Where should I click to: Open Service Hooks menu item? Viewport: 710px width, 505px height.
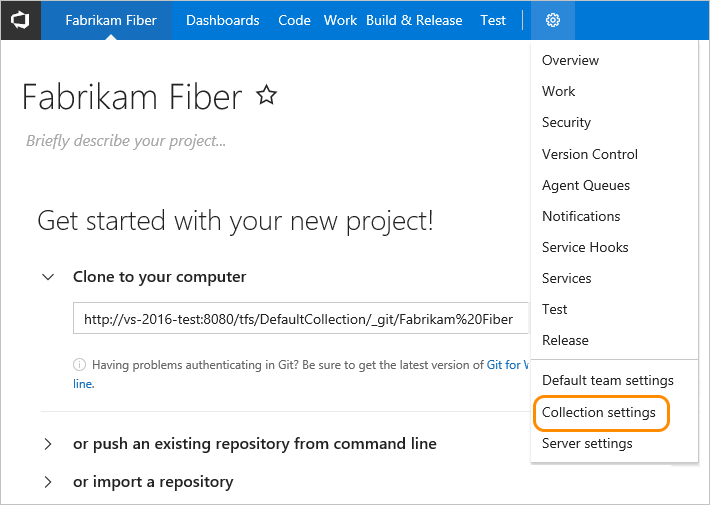[585, 247]
